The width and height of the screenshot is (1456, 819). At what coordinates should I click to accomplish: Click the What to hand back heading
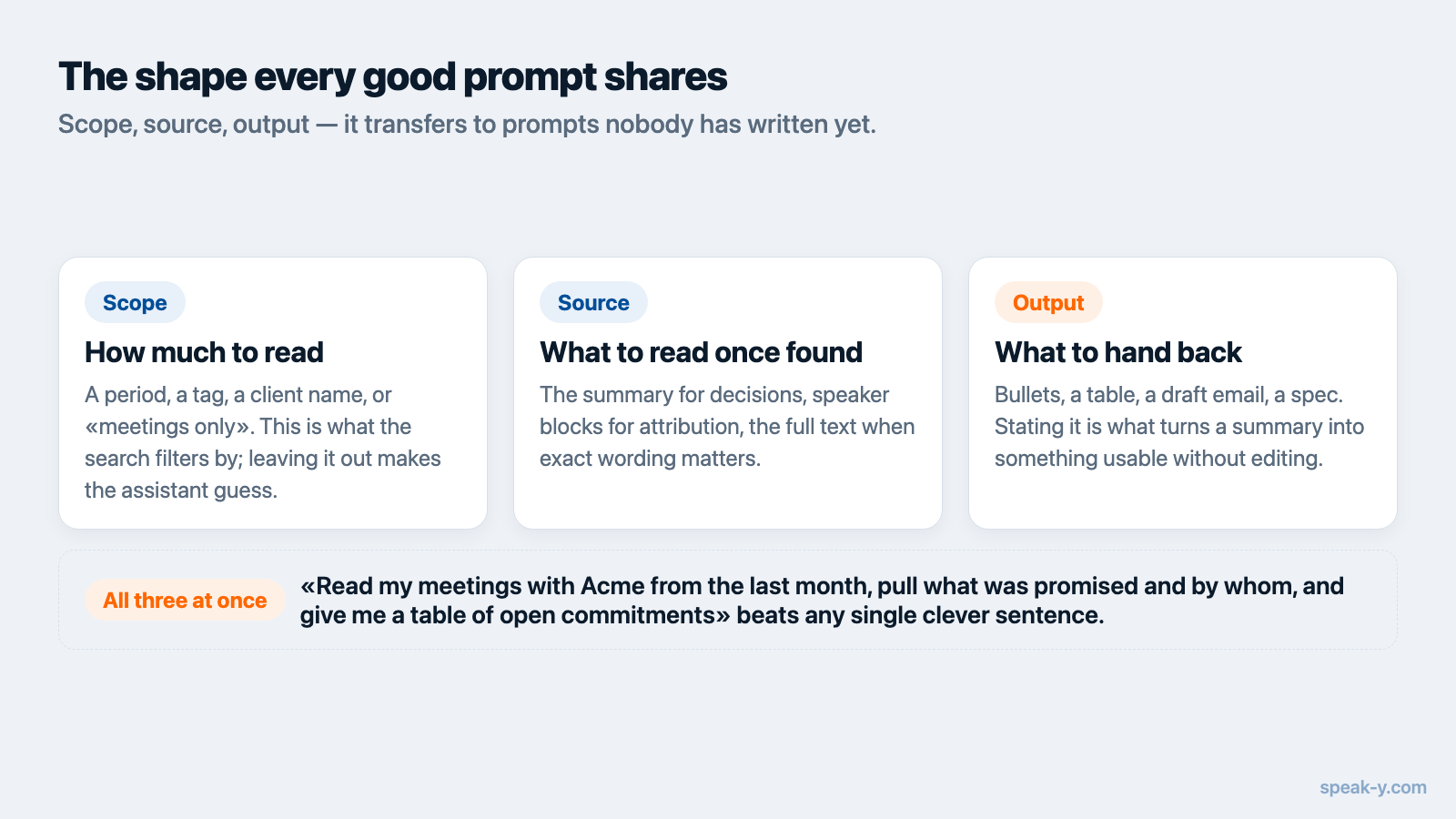click(x=1117, y=352)
